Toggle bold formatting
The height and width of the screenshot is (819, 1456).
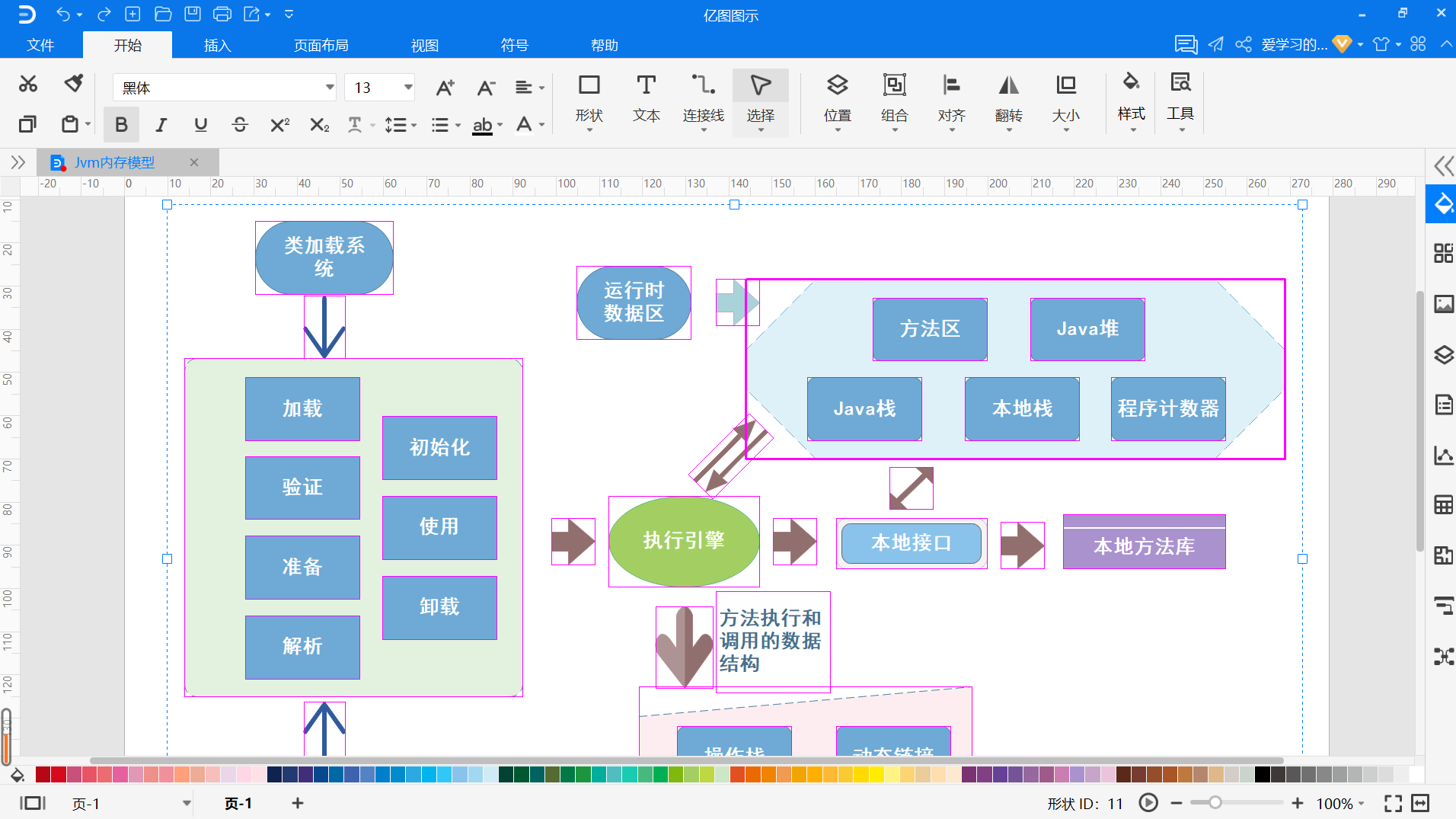(121, 125)
